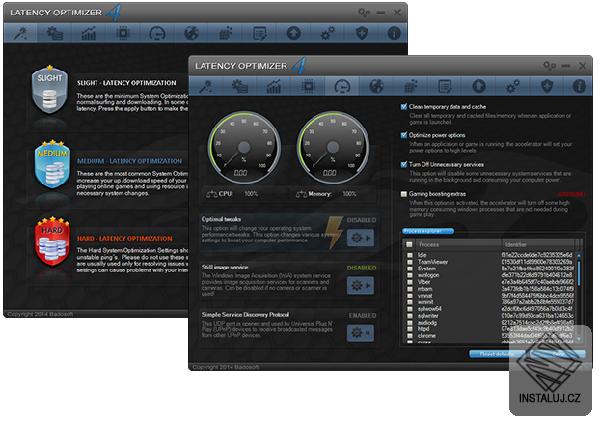Click the Simple Service Discovery Protocol gear button
This screenshot has height=425, width=600.
[x=360, y=333]
